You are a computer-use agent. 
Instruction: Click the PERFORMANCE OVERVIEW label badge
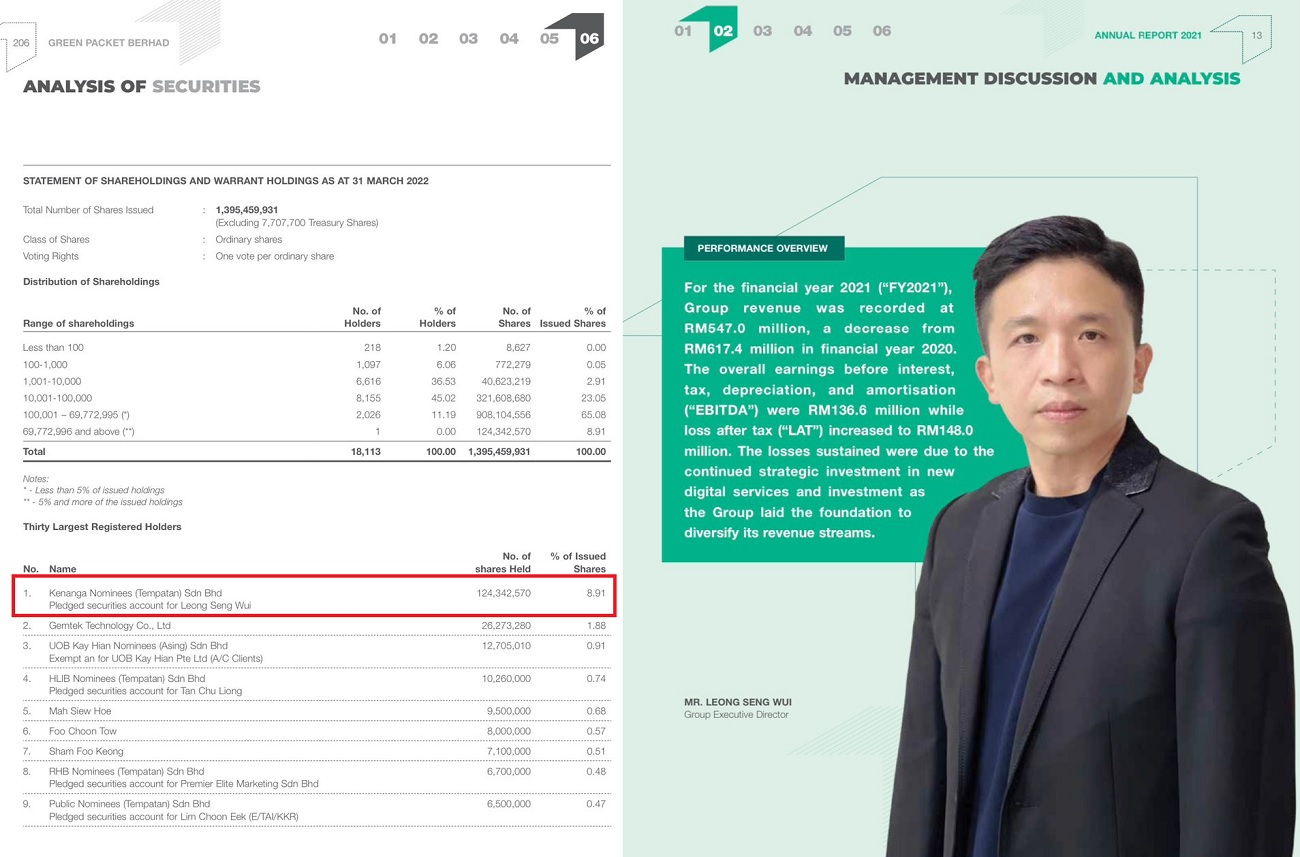click(x=764, y=248)
